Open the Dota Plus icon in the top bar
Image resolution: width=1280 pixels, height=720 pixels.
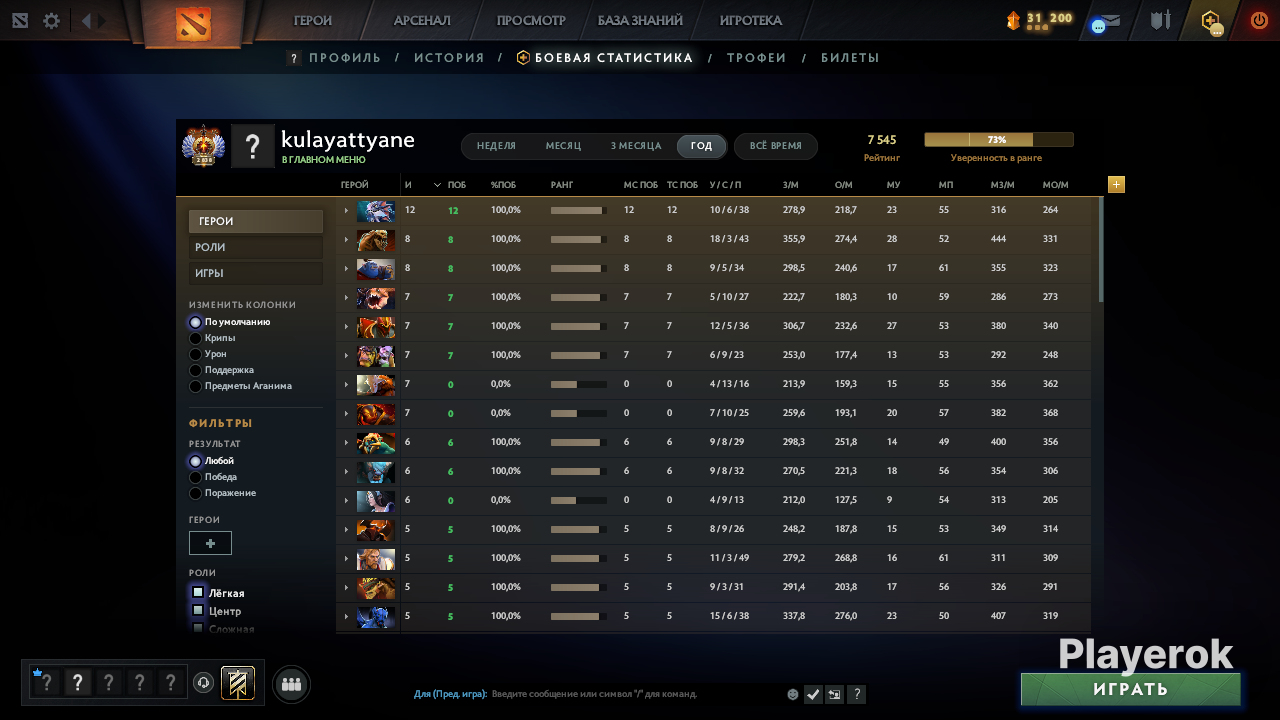1211,21
